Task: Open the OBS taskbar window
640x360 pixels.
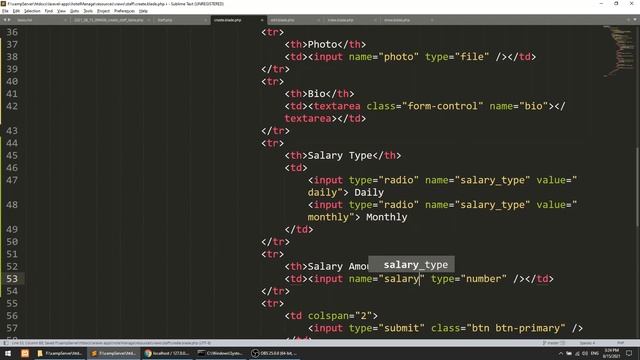Action: (x=274, y=353)
